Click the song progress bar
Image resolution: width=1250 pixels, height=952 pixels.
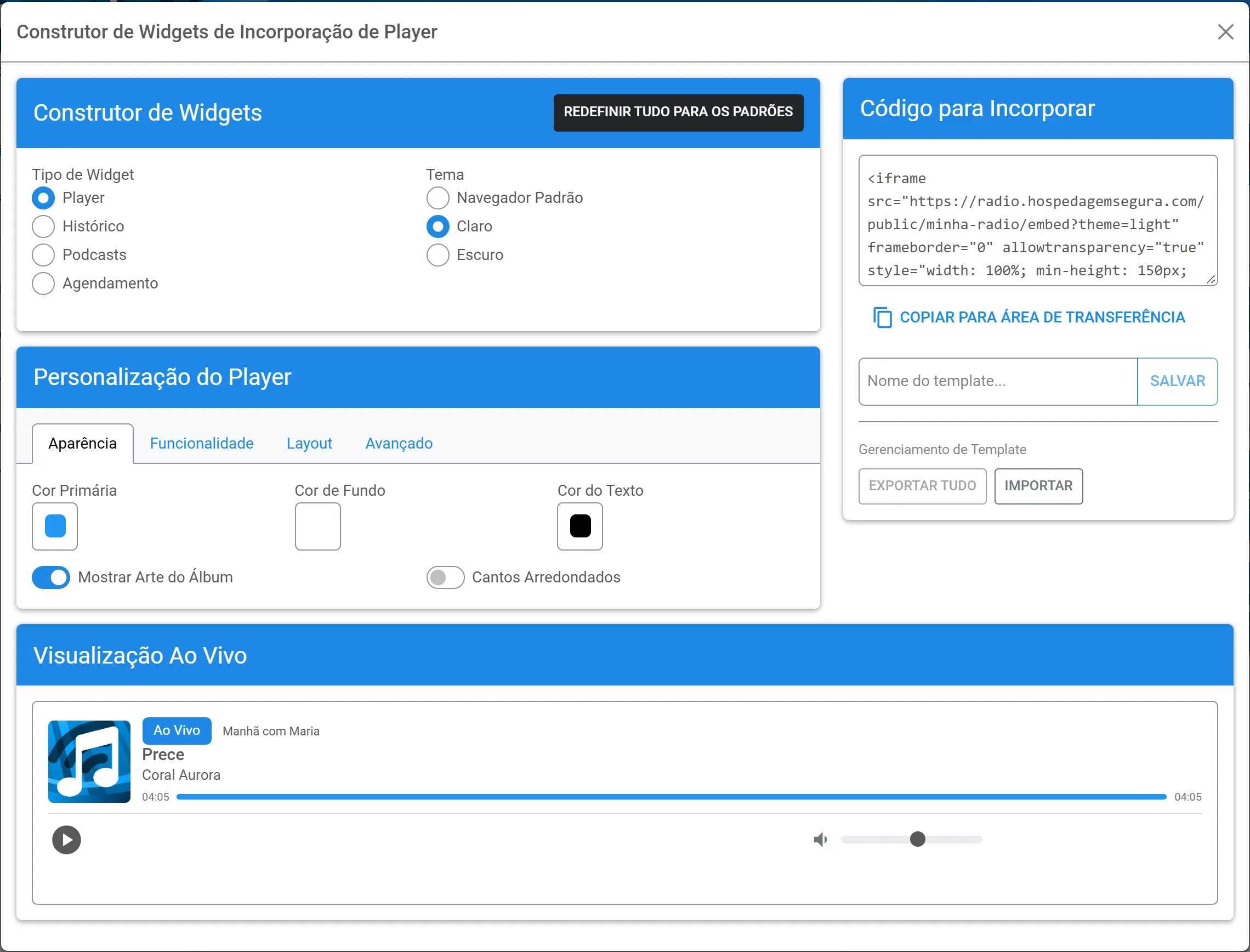click(x=671, y=797)
